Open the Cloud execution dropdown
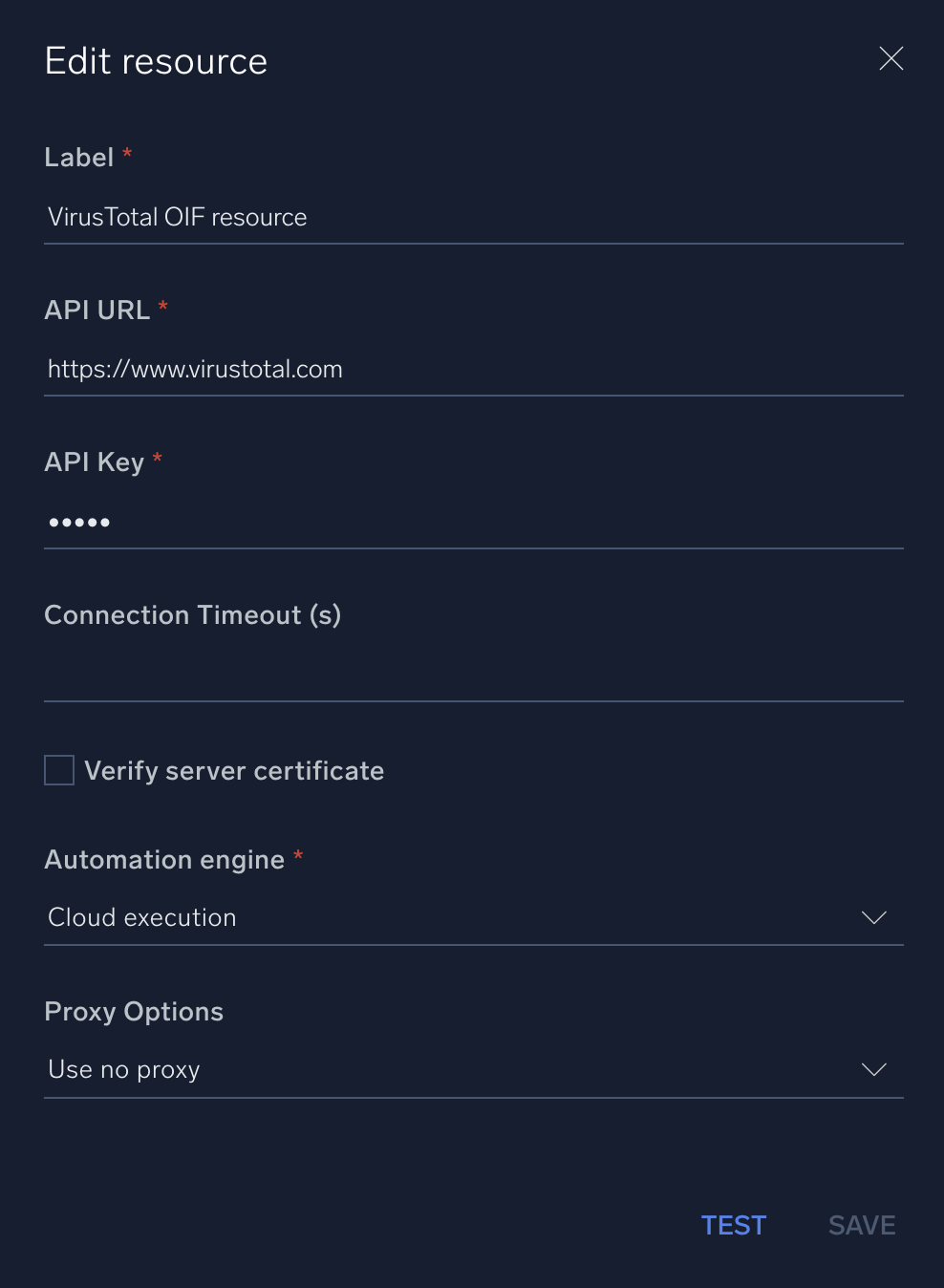This screenshot has width=944, height=1288. [x=459, y=917]
